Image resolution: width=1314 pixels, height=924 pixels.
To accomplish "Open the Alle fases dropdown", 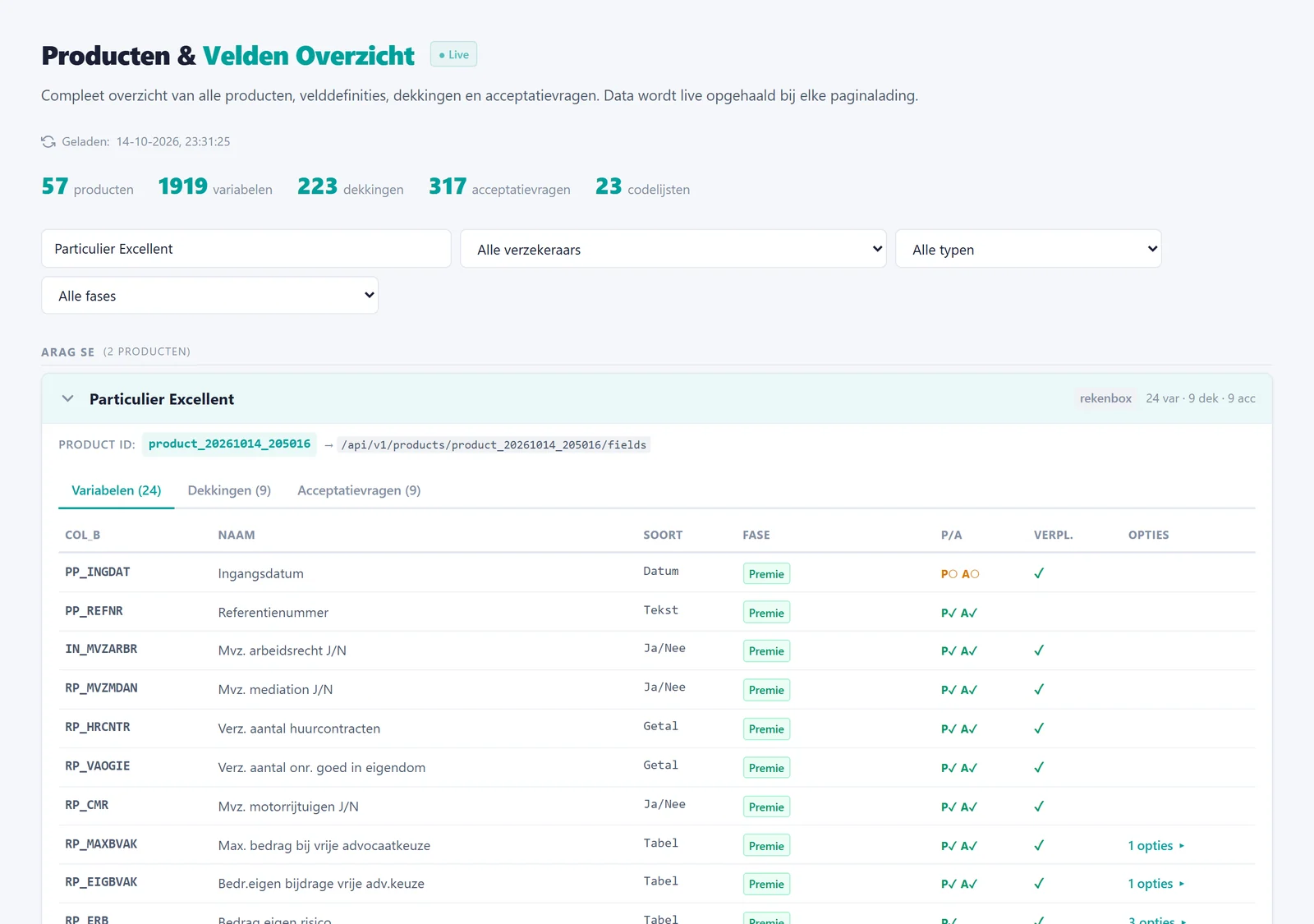I will 209,296.
